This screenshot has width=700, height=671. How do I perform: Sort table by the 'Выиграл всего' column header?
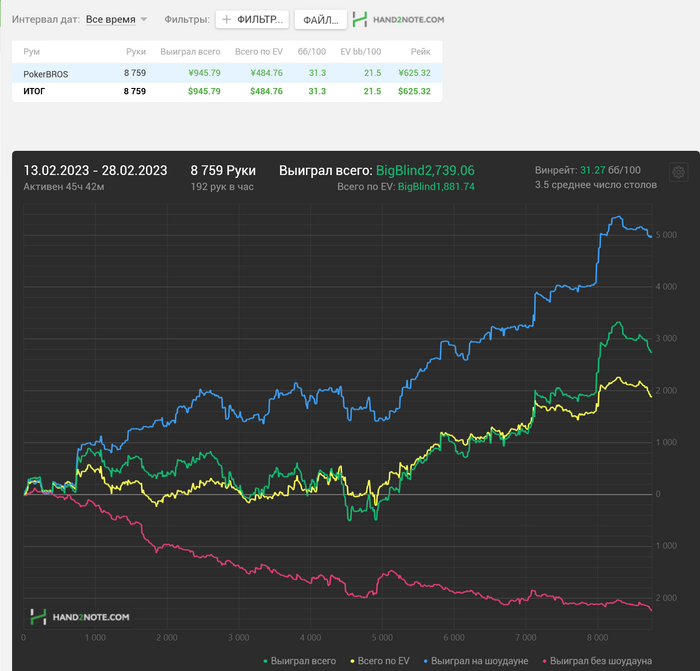click(190, 52)
